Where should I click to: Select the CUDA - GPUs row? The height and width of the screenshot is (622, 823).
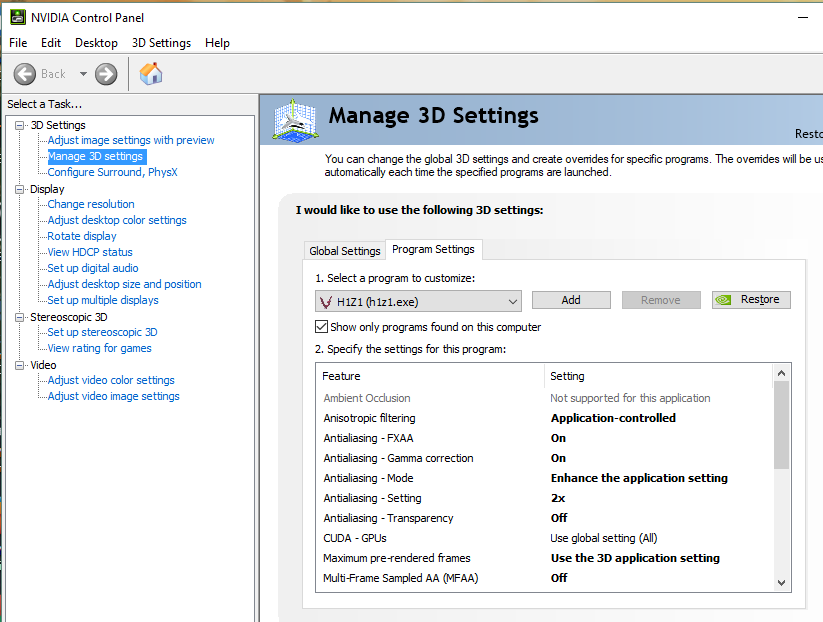pyautogui.click(x=544, y=538)
